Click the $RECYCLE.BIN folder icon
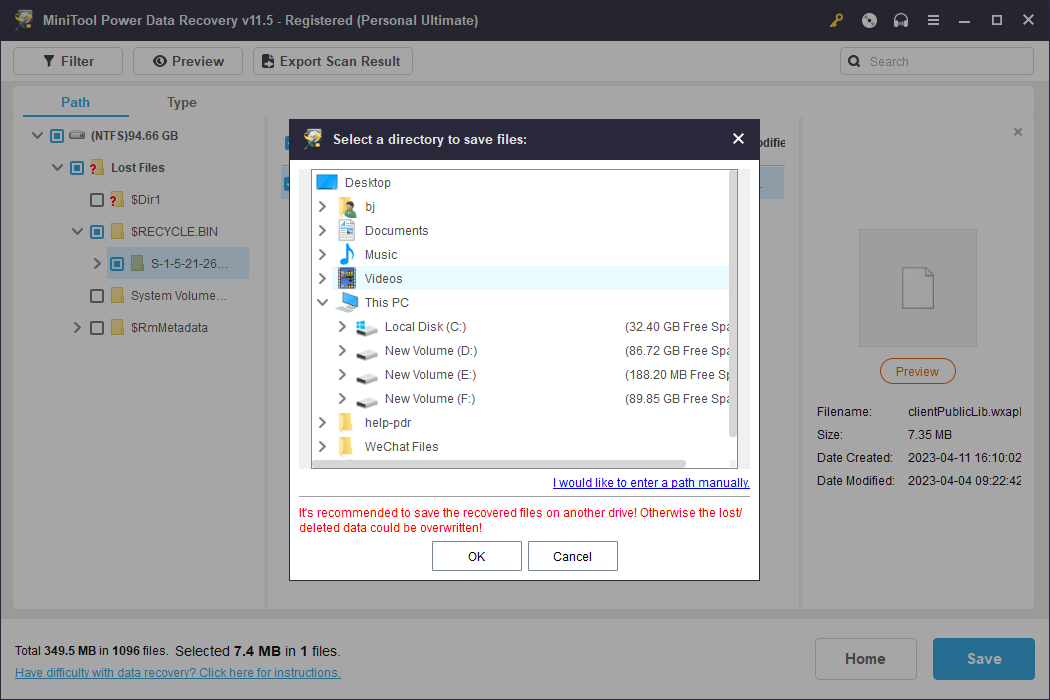 (x=117, y=231)
